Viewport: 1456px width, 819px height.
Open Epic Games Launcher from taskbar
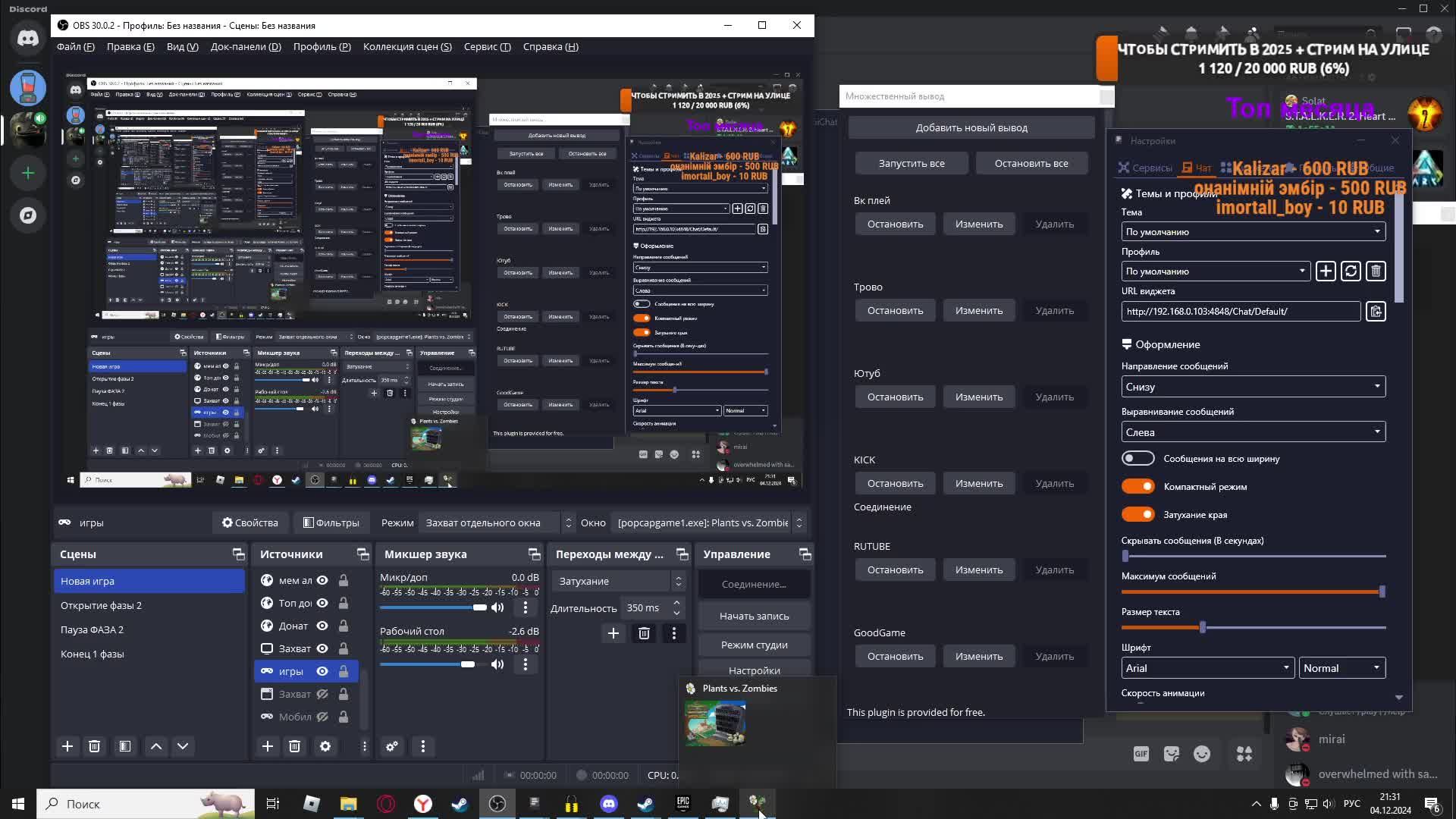683,804
